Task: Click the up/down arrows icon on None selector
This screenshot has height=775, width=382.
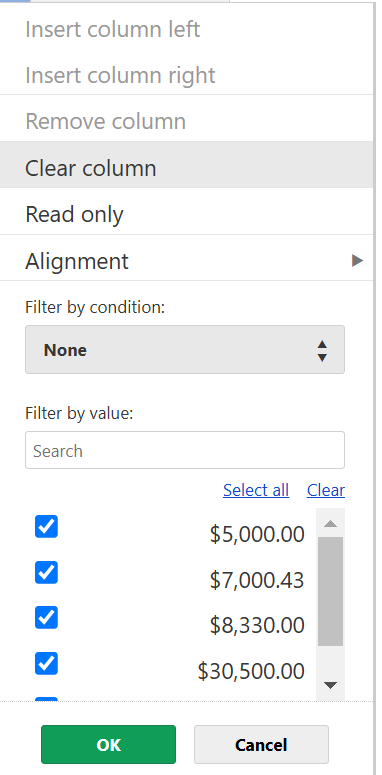Action: point(322,350)
